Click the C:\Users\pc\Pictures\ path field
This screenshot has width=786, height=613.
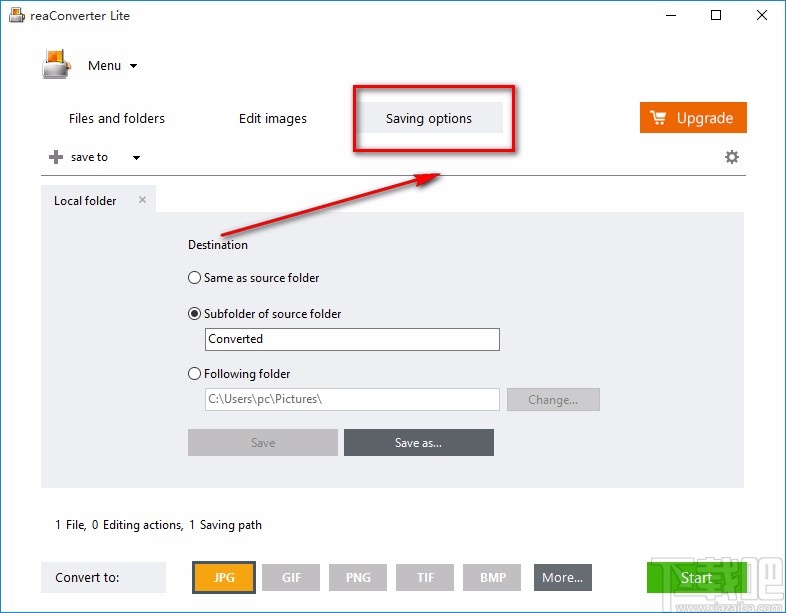point(352,399)
